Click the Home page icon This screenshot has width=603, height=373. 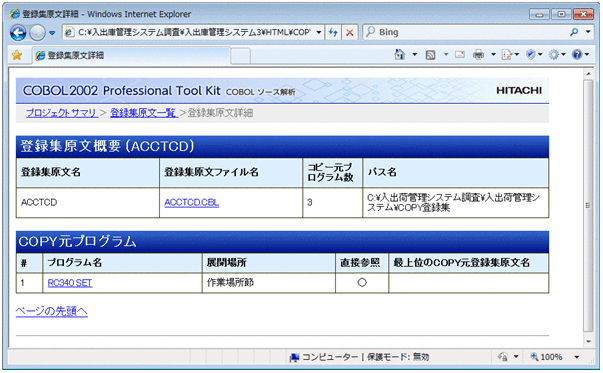[400, 55]
